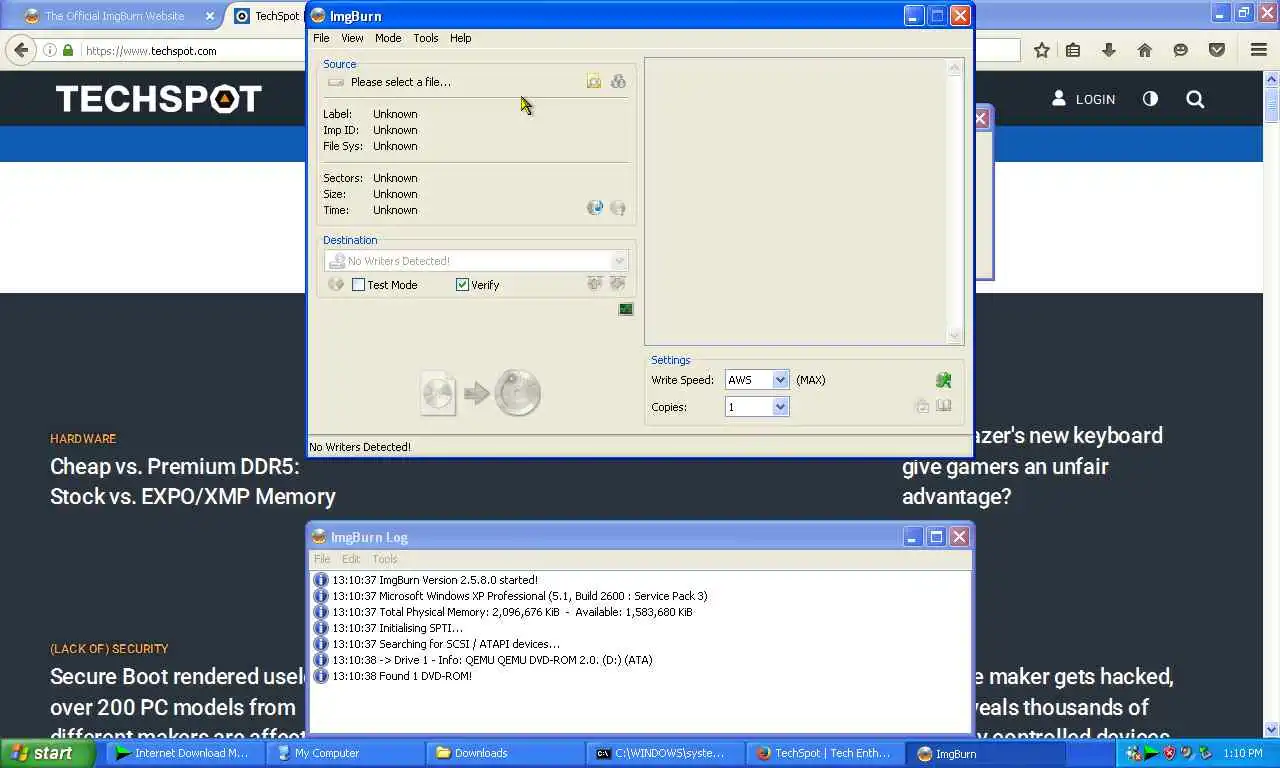Click the Firefox back arrow button
The image size is (1280, 768).
pos(21,50)
